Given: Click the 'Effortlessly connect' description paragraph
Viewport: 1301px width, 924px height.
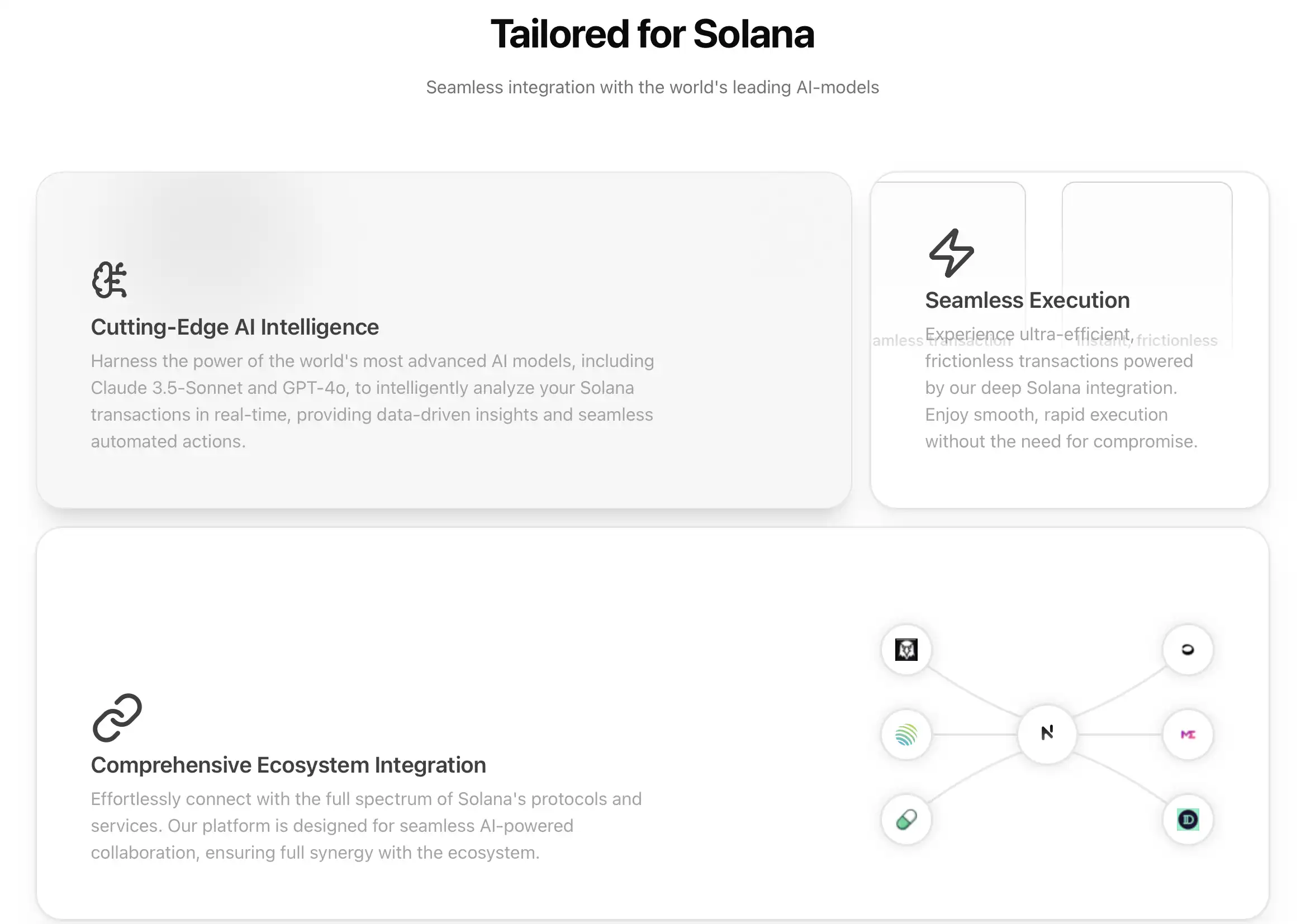Looking at the screenshot, I should click(x=366, y=826).
